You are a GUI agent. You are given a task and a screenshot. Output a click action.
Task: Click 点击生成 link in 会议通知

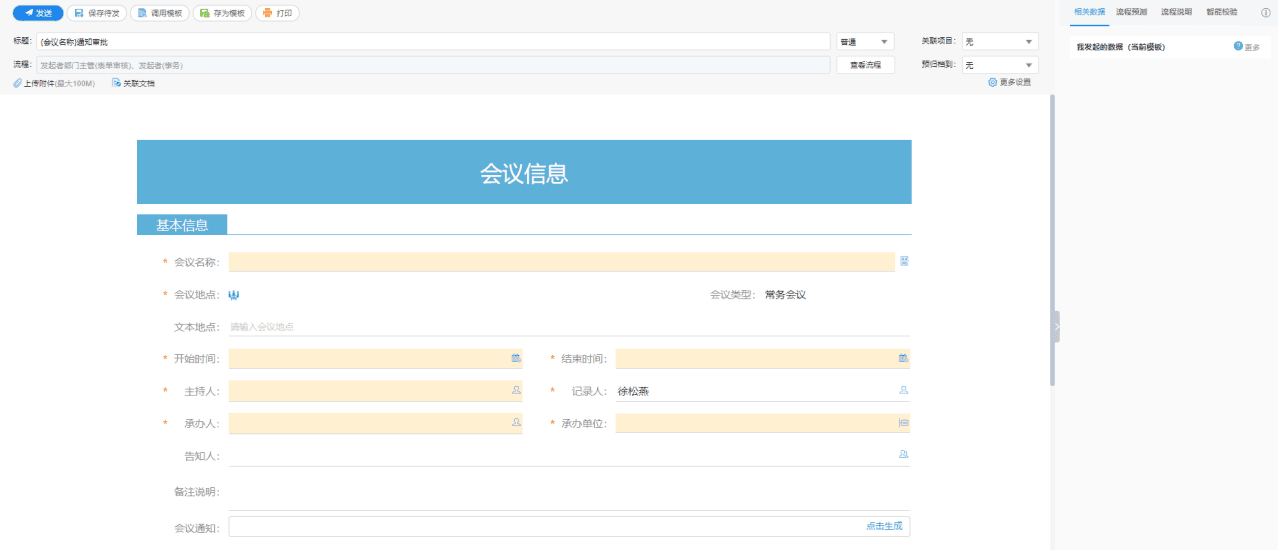tap(884, 526)
